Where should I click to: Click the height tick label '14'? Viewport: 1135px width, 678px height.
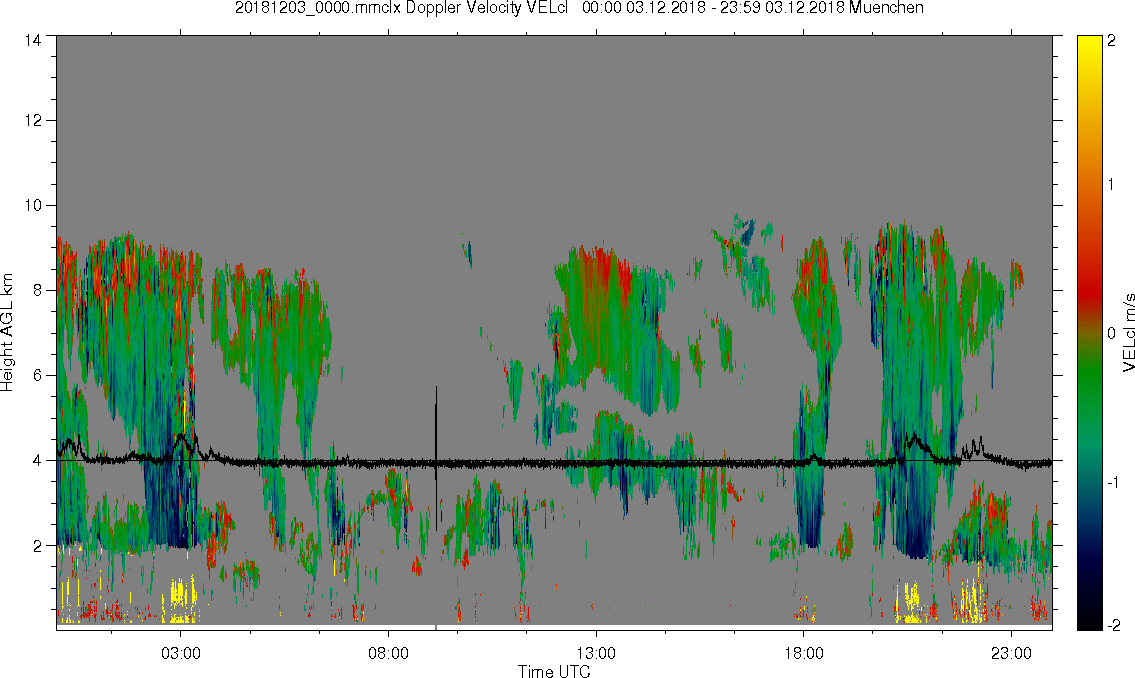click(x=33, y=41)
